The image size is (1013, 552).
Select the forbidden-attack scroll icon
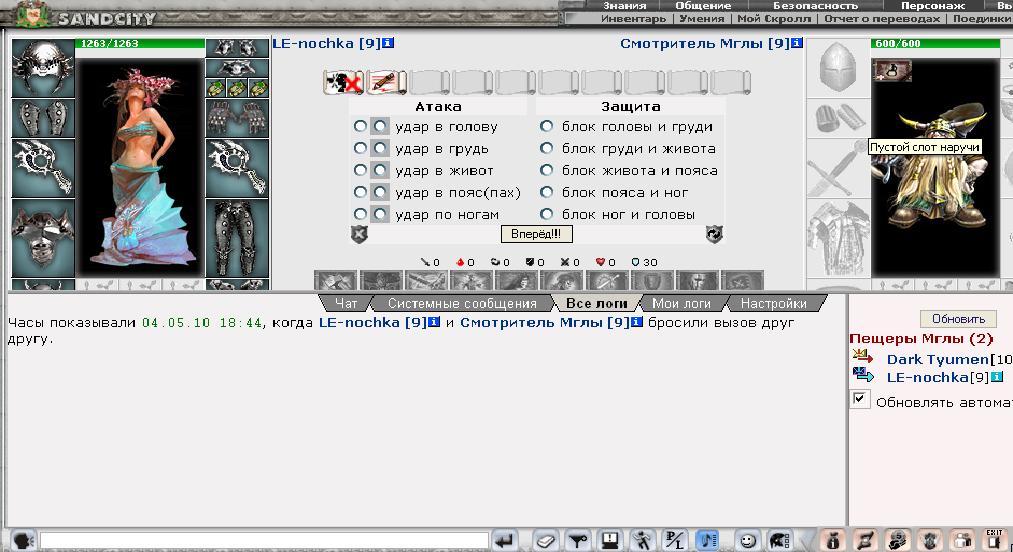[344, 82]
